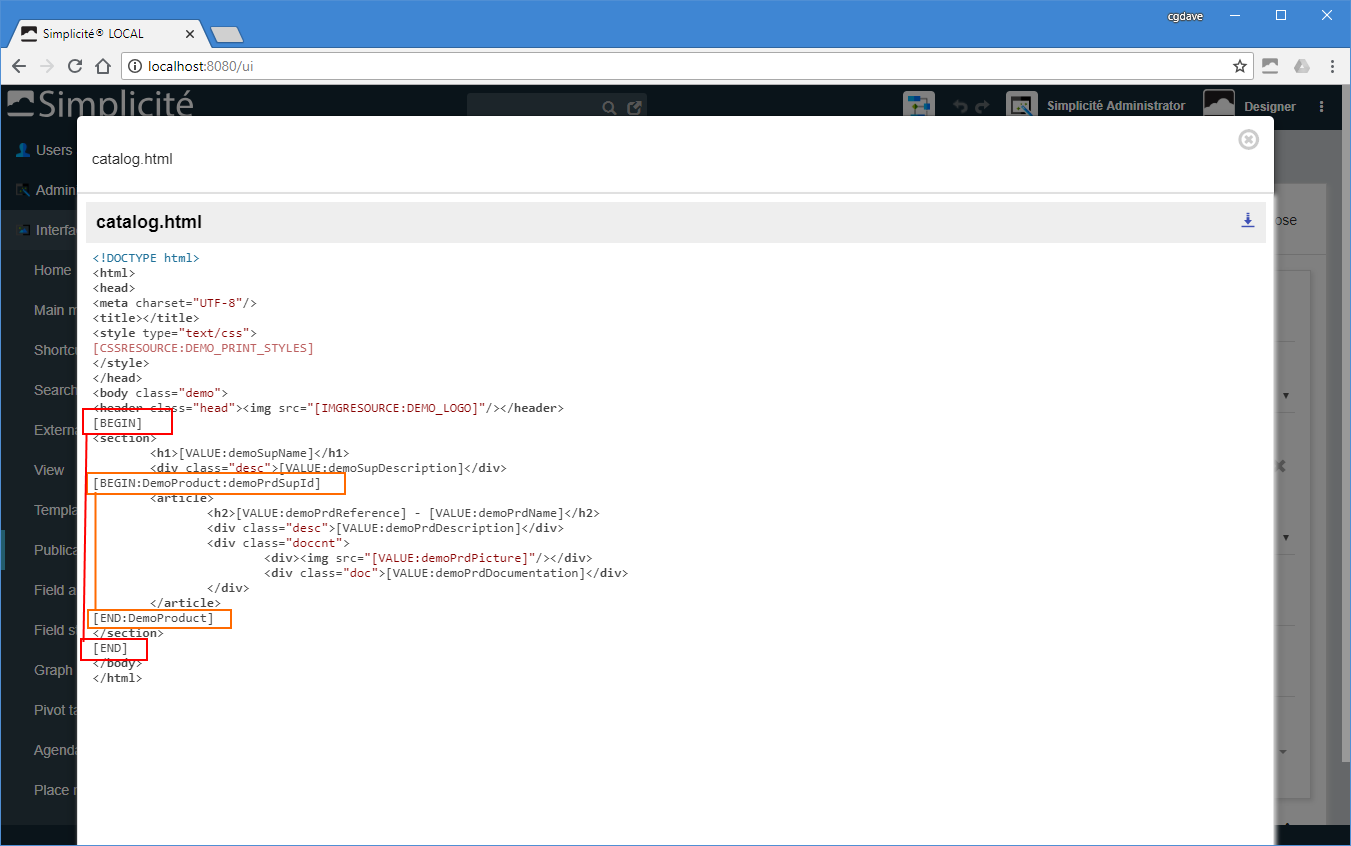Click the <!DOCTYPE html> code line
The image size is (1351, 846).
pyautogui.click(x=146, y=258)
